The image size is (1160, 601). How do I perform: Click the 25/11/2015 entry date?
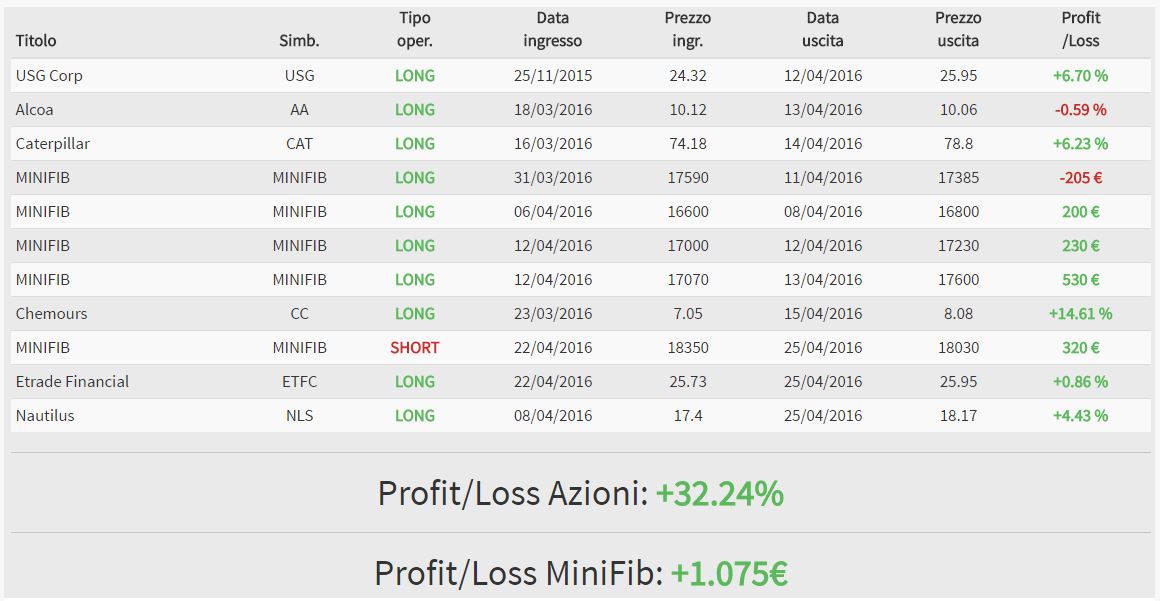coord(553,75)
